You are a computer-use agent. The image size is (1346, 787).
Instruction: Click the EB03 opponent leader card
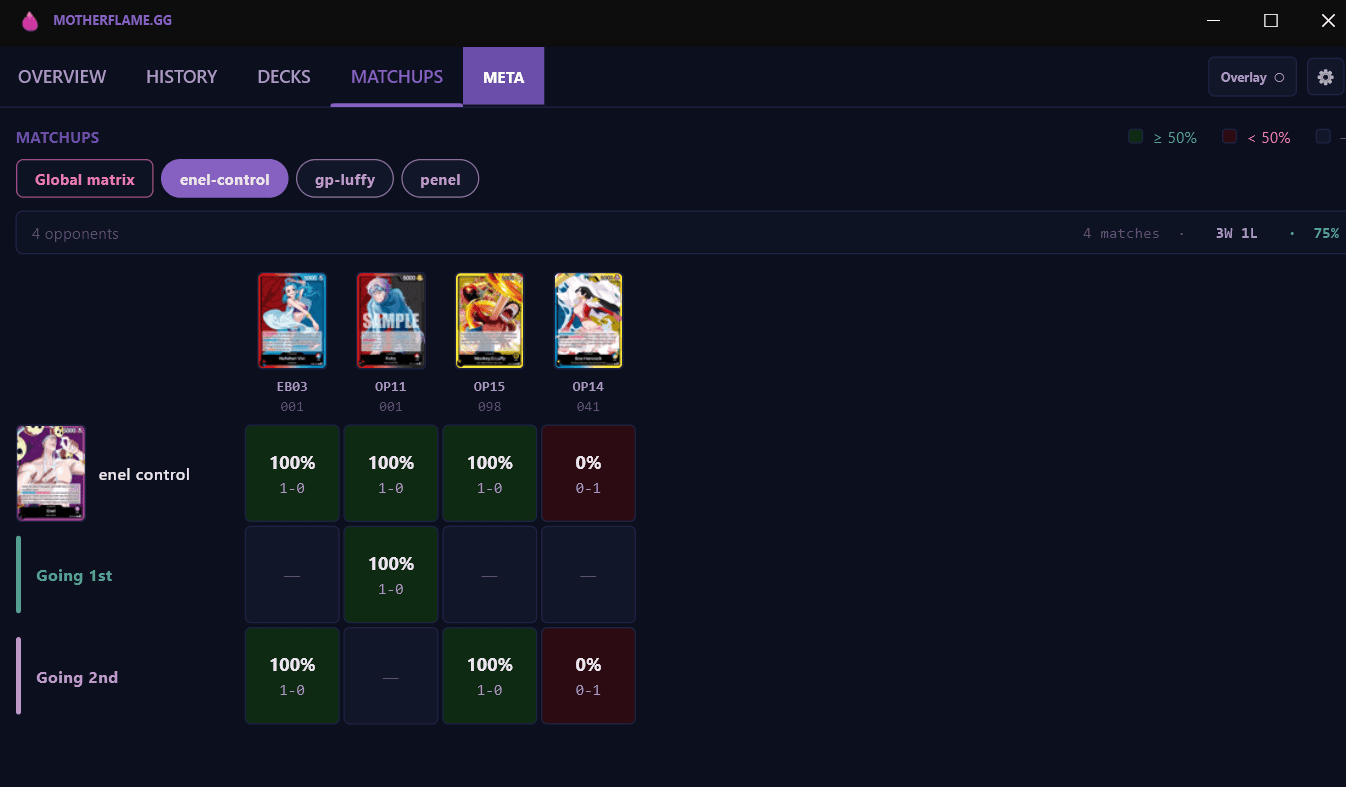tap(292, 321)
